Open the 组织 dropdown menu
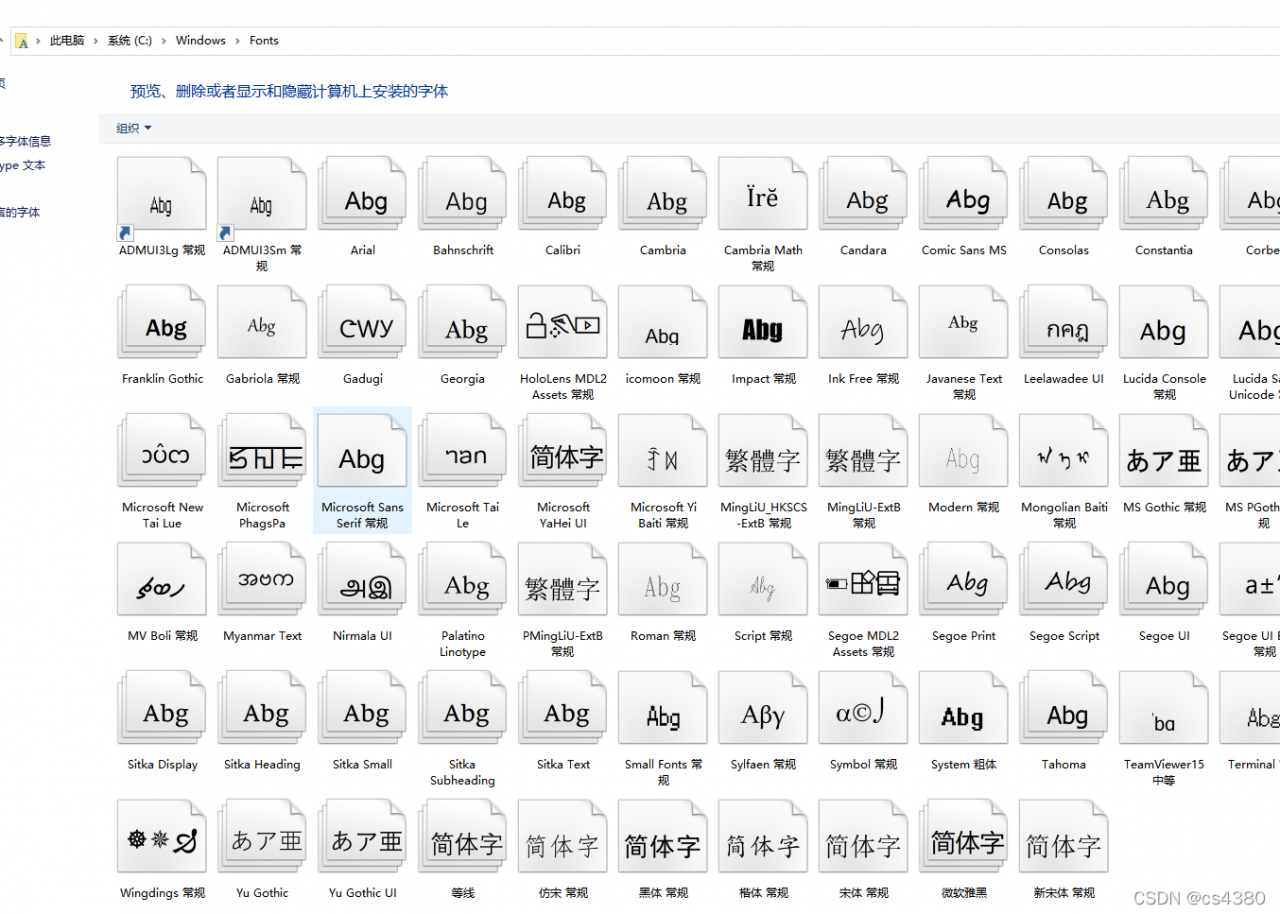1280x914 pixels. (134, 128)
